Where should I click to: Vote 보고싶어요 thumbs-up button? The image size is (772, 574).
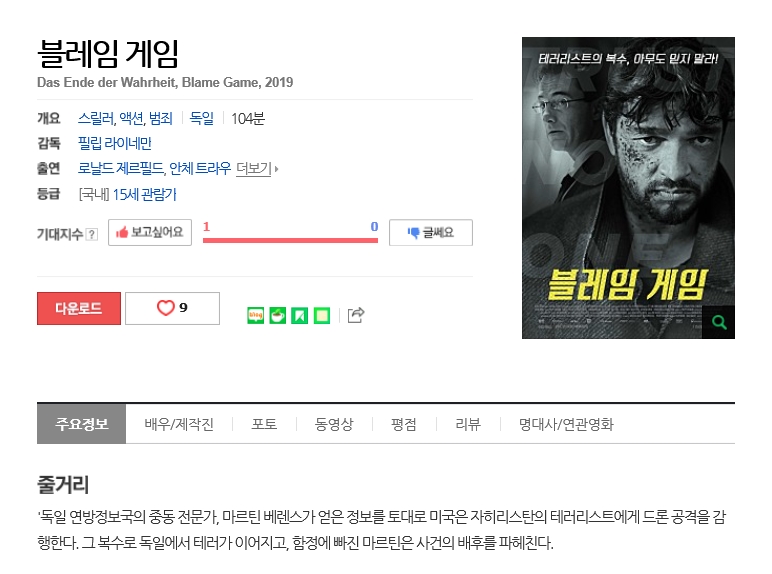(x=150, y=232)
